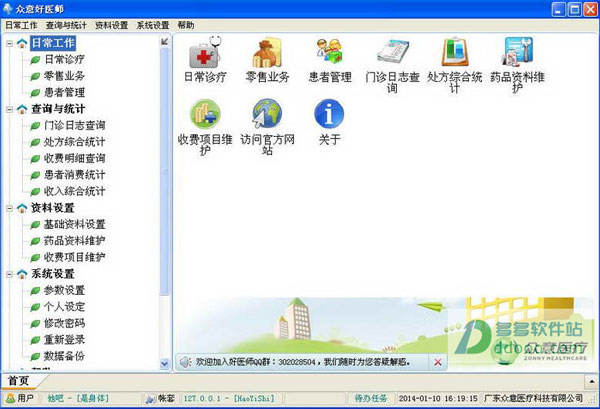Open the 门诊日志查询 icon
Screen dimensions: 600x409
tap(392, 52)
